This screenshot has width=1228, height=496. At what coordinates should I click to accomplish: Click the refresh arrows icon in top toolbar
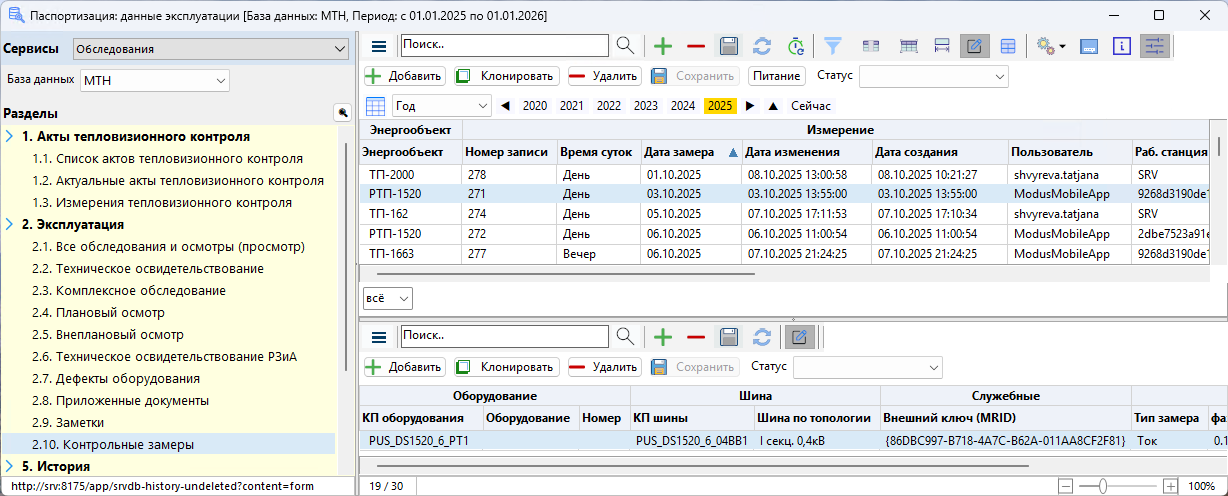[762, 46]
